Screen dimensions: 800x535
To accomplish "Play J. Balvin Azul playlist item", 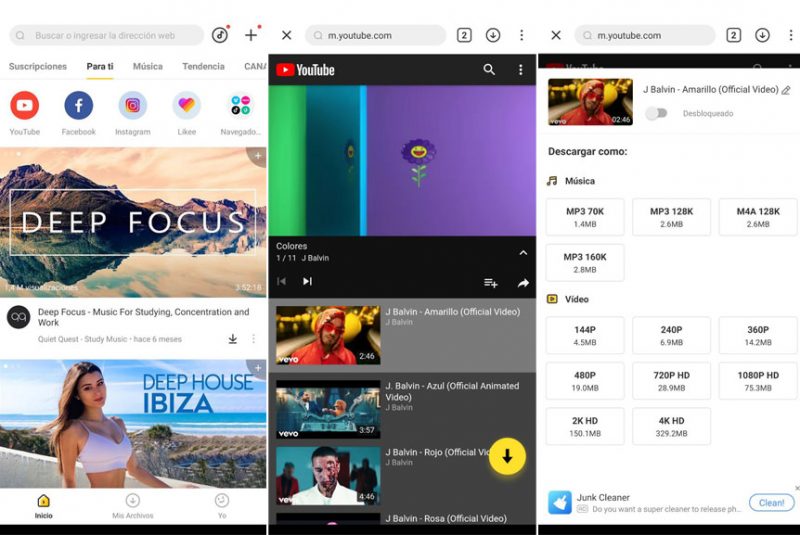I will tap(402, 409).
